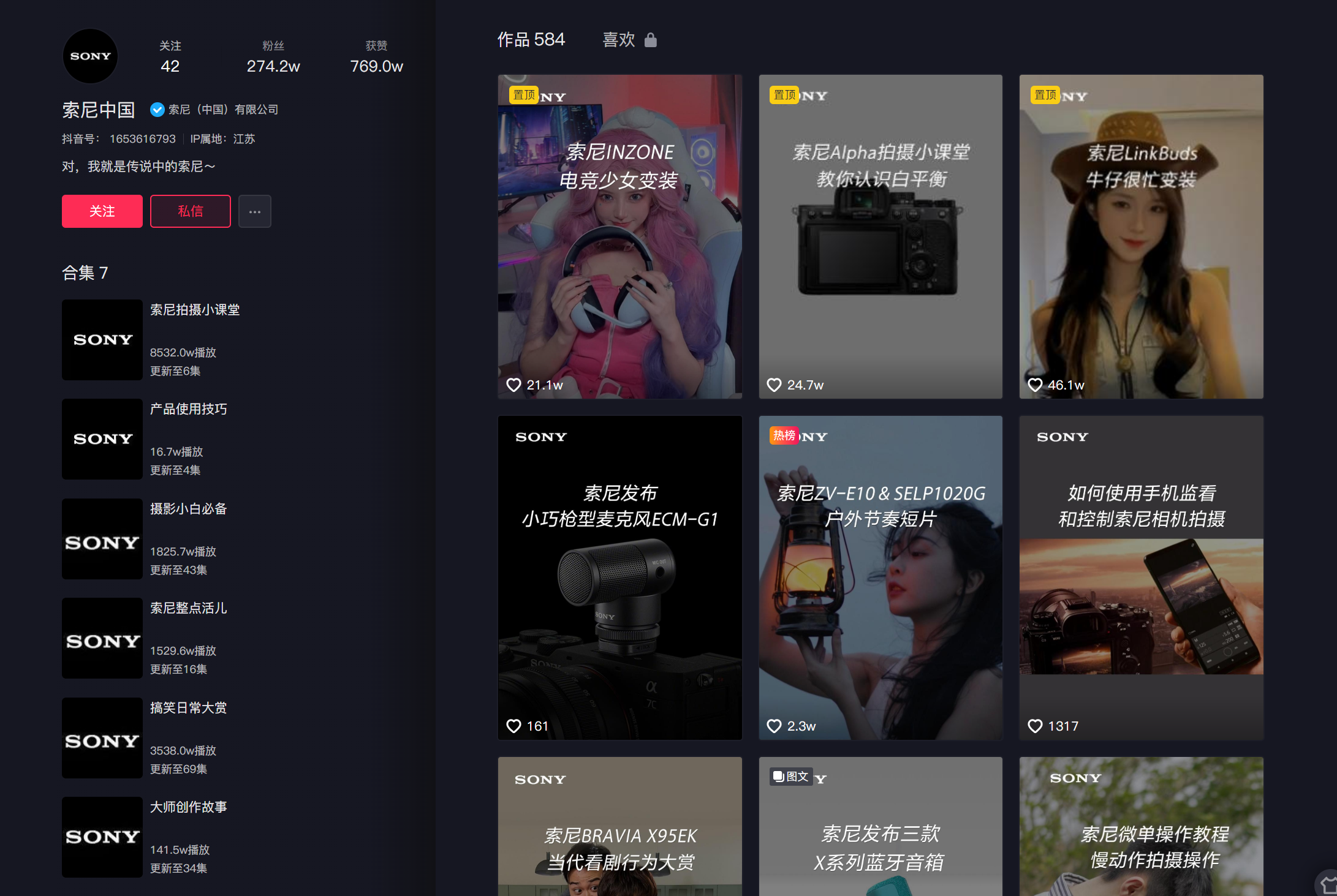The height and width of the screenshot is (896, 1337).
Task: Click the 获赞 769.0w likes count
Action: [376, 57]
